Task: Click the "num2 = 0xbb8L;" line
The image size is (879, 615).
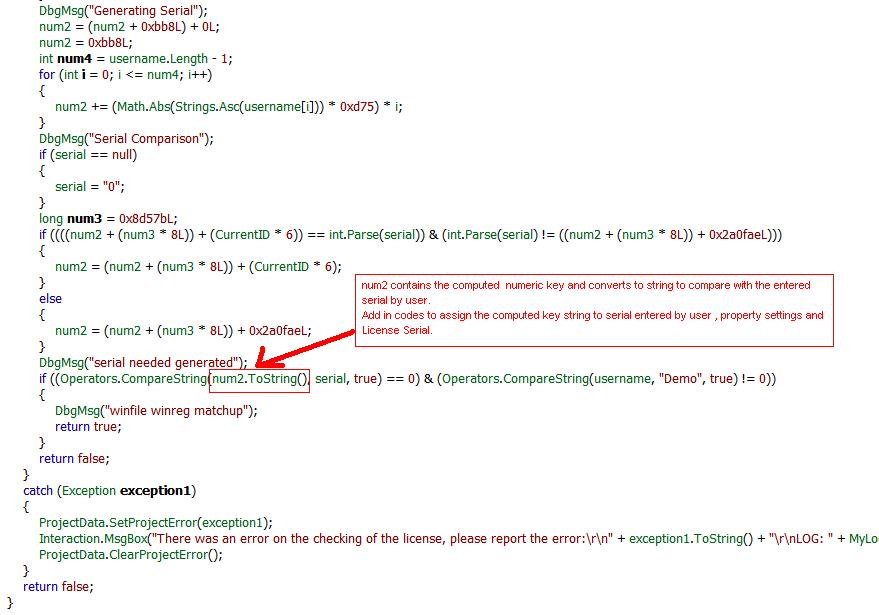Action: pyautogui.click(x=85, y=43)
